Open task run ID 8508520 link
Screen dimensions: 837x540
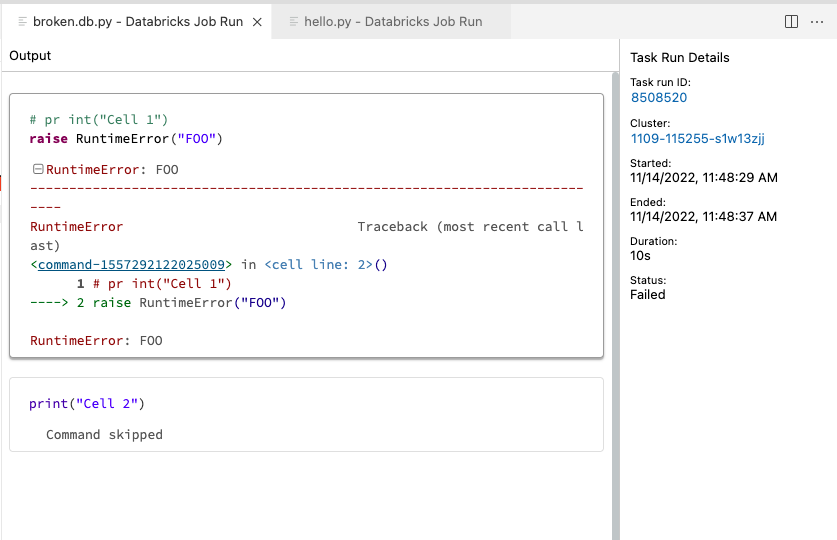659,98
